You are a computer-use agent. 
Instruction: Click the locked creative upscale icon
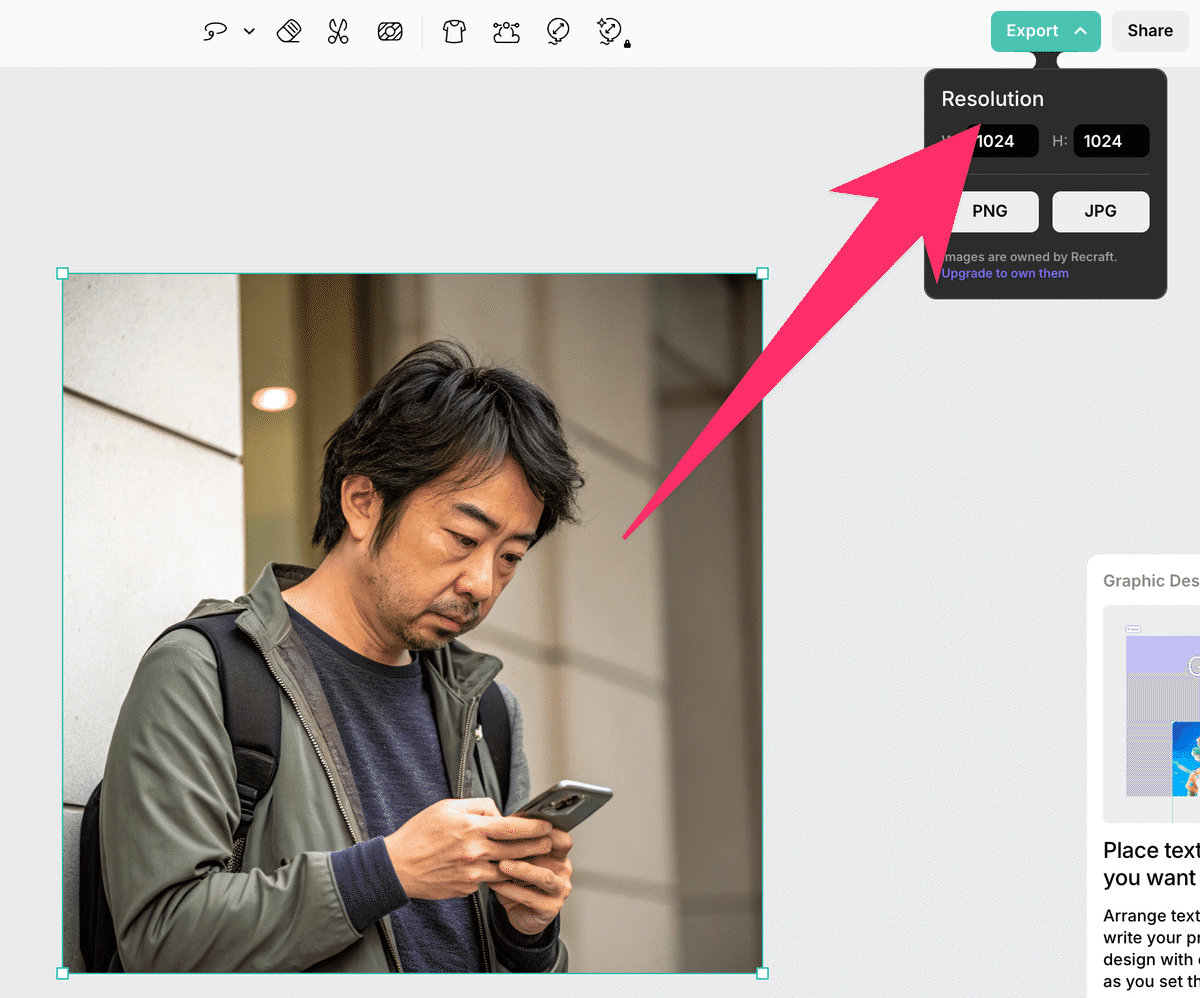click(610, 32)
